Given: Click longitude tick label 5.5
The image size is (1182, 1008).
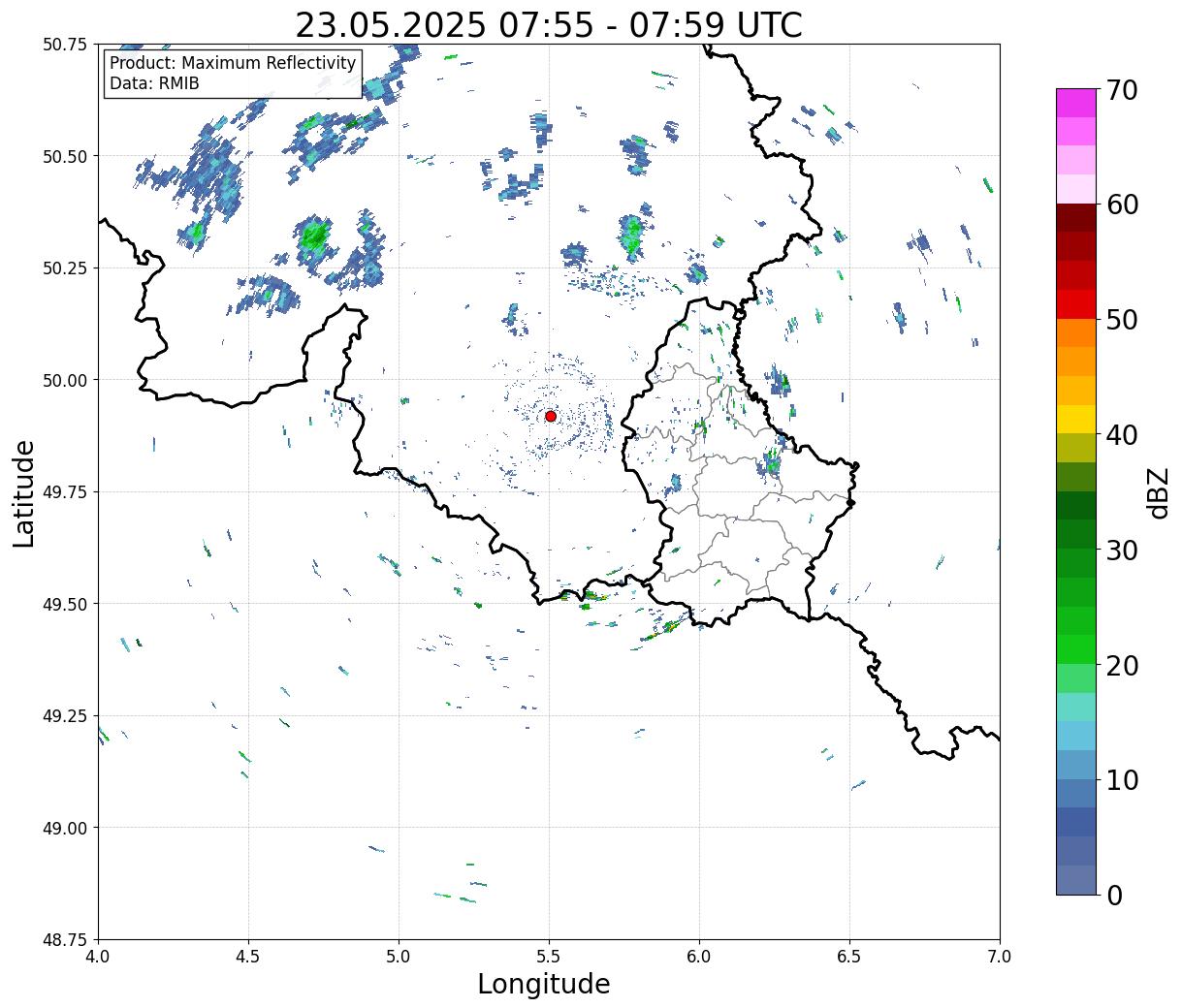Looking at the screenshot, I should click(549, 957).
